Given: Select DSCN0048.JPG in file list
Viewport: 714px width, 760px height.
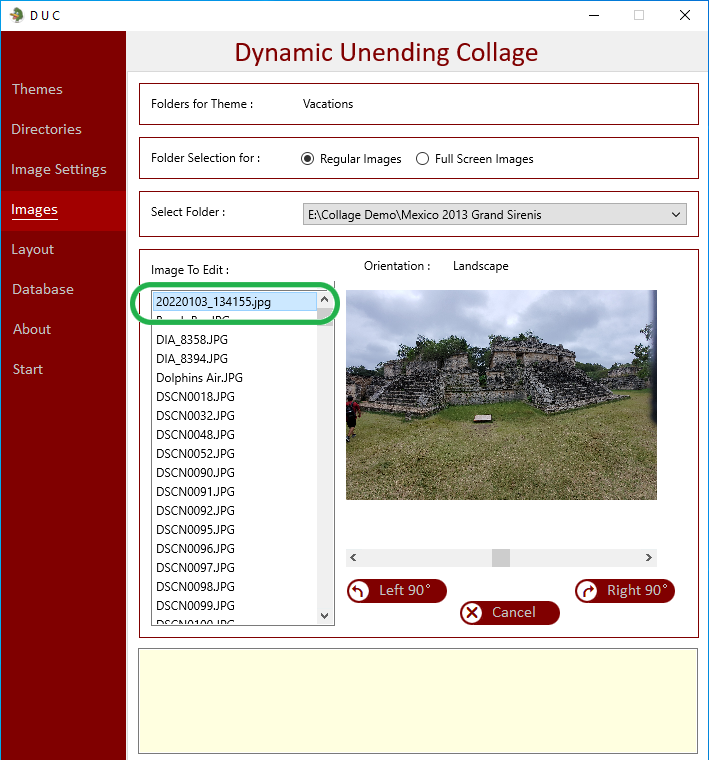Looking at the screenshot, I should (x=235, y=435).
